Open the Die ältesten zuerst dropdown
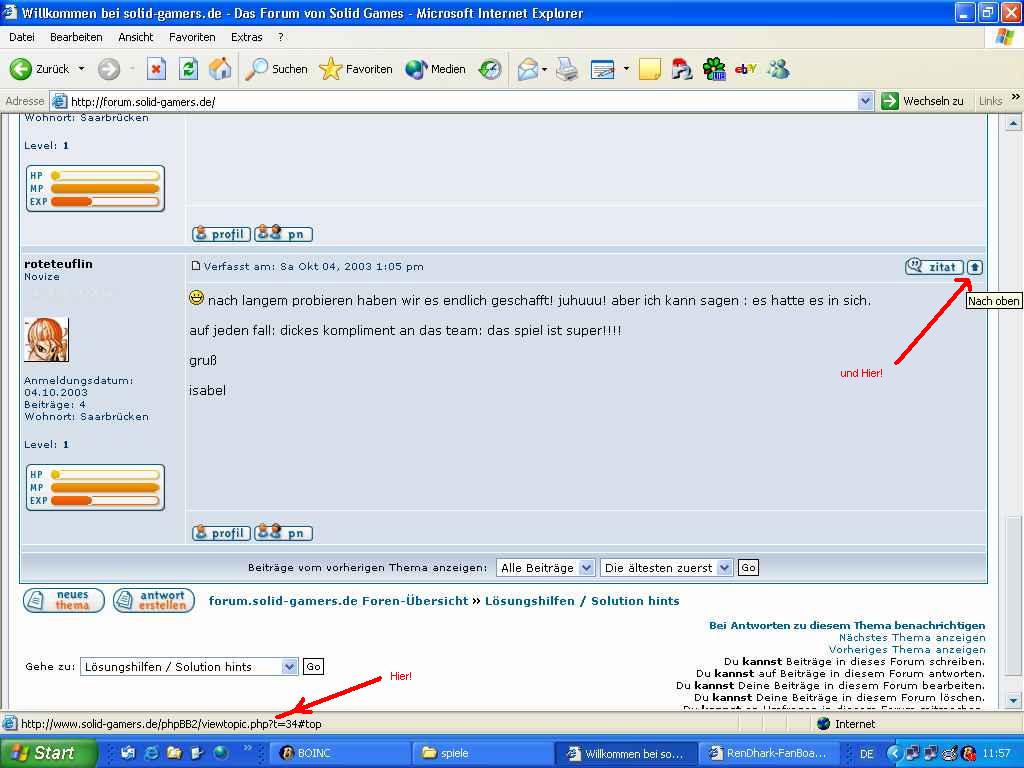 [666, 568]
